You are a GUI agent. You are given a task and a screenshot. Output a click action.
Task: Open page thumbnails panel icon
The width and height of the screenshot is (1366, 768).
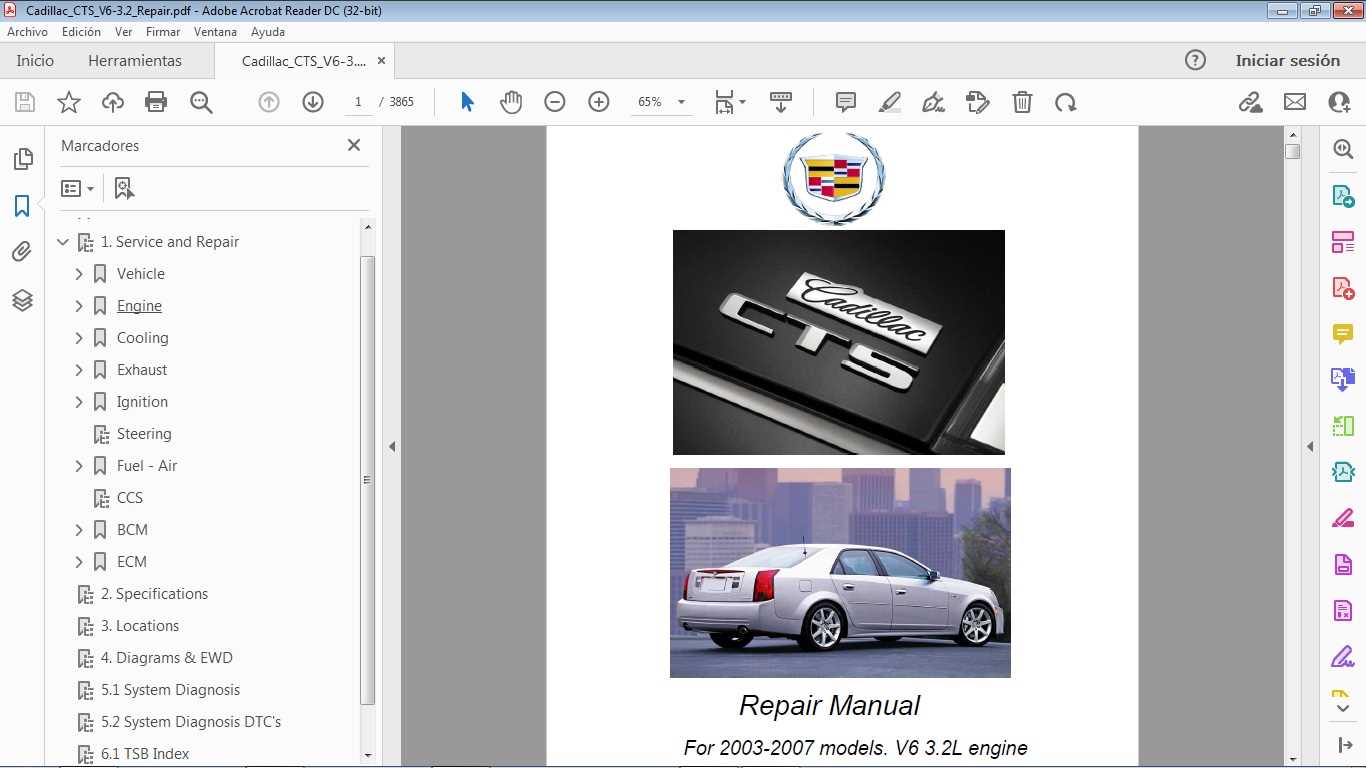[x=22, y=159]
